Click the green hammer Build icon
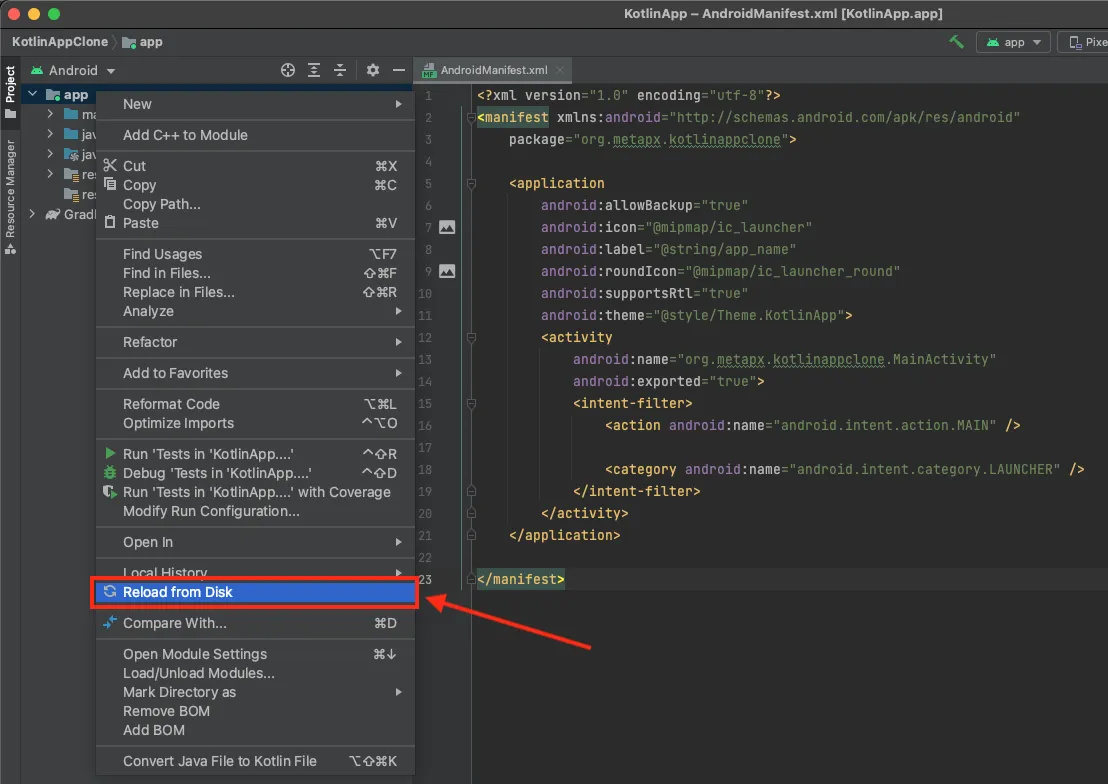Screen dimensions: 1108x784 click(956, 42)
